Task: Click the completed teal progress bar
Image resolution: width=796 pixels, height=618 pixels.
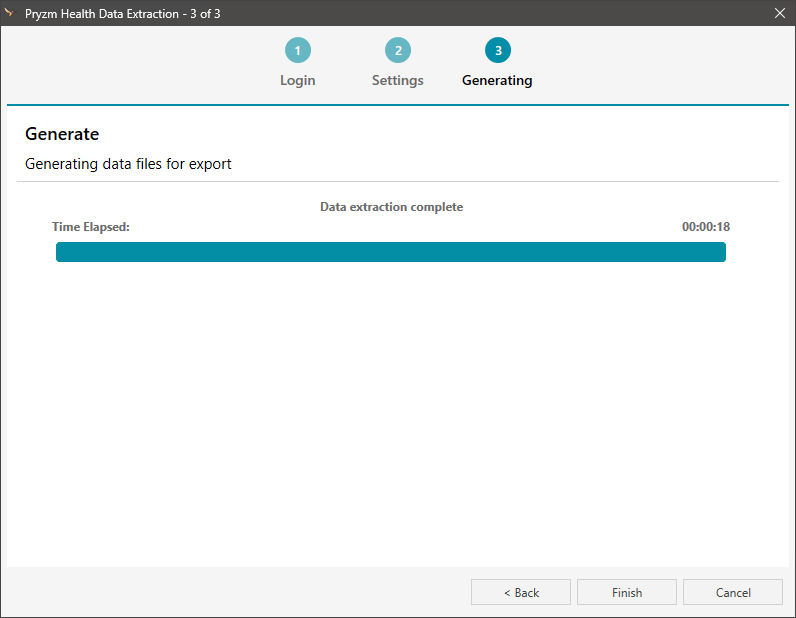Action: click(x=390, y=252)
